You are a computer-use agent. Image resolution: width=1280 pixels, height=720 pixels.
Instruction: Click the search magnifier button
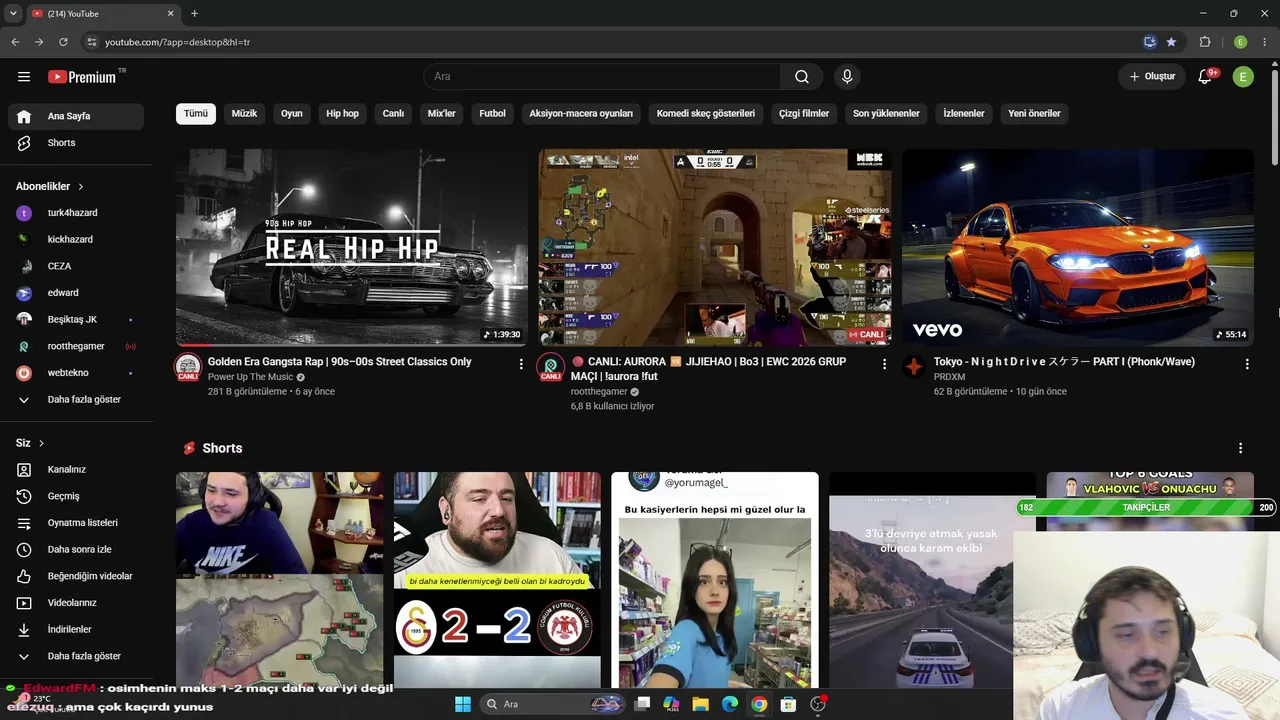[x=802, y=77]
